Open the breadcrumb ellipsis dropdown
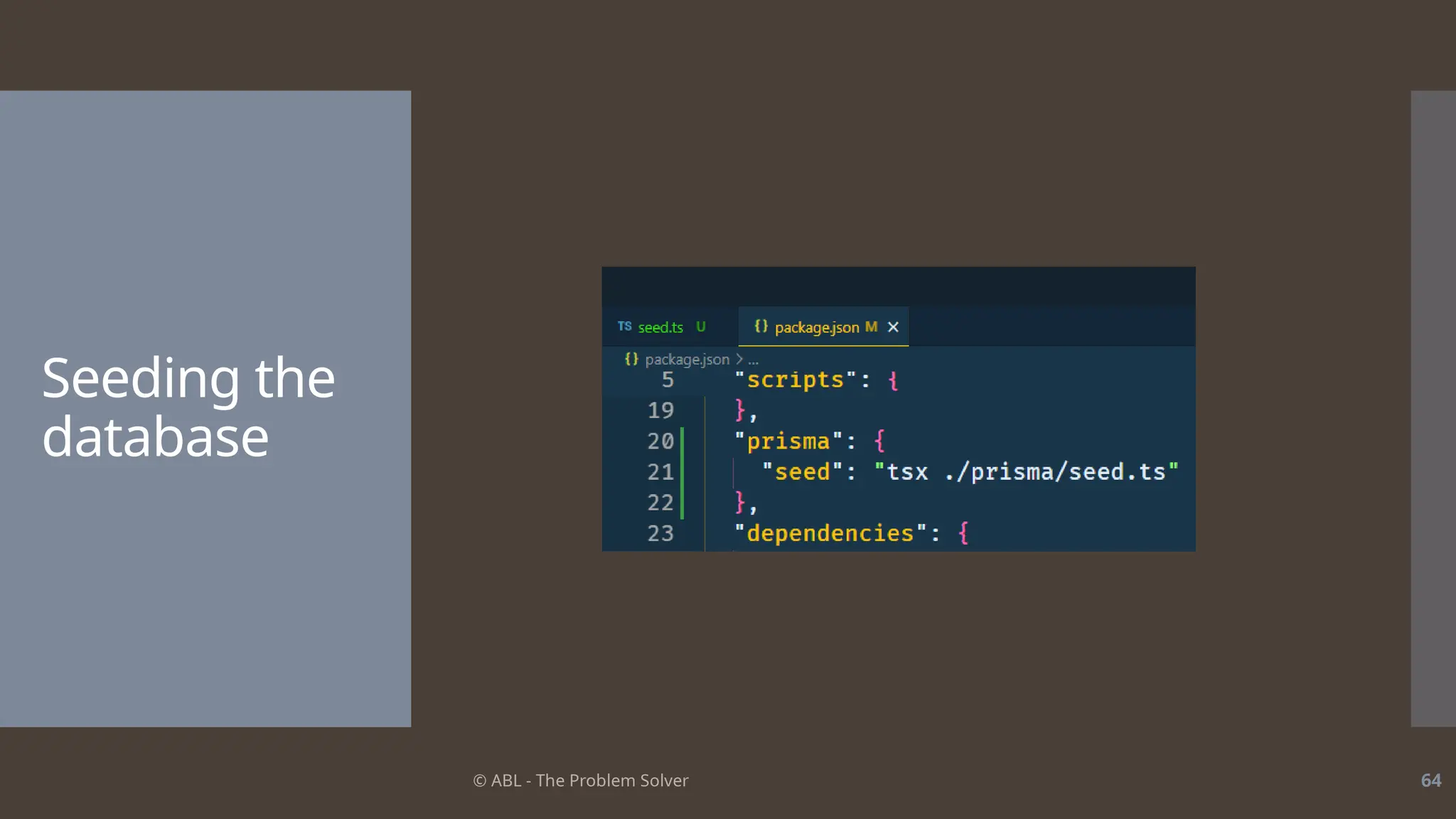The width and height of the screenshot is (1456, 819). tap(753, 360)
